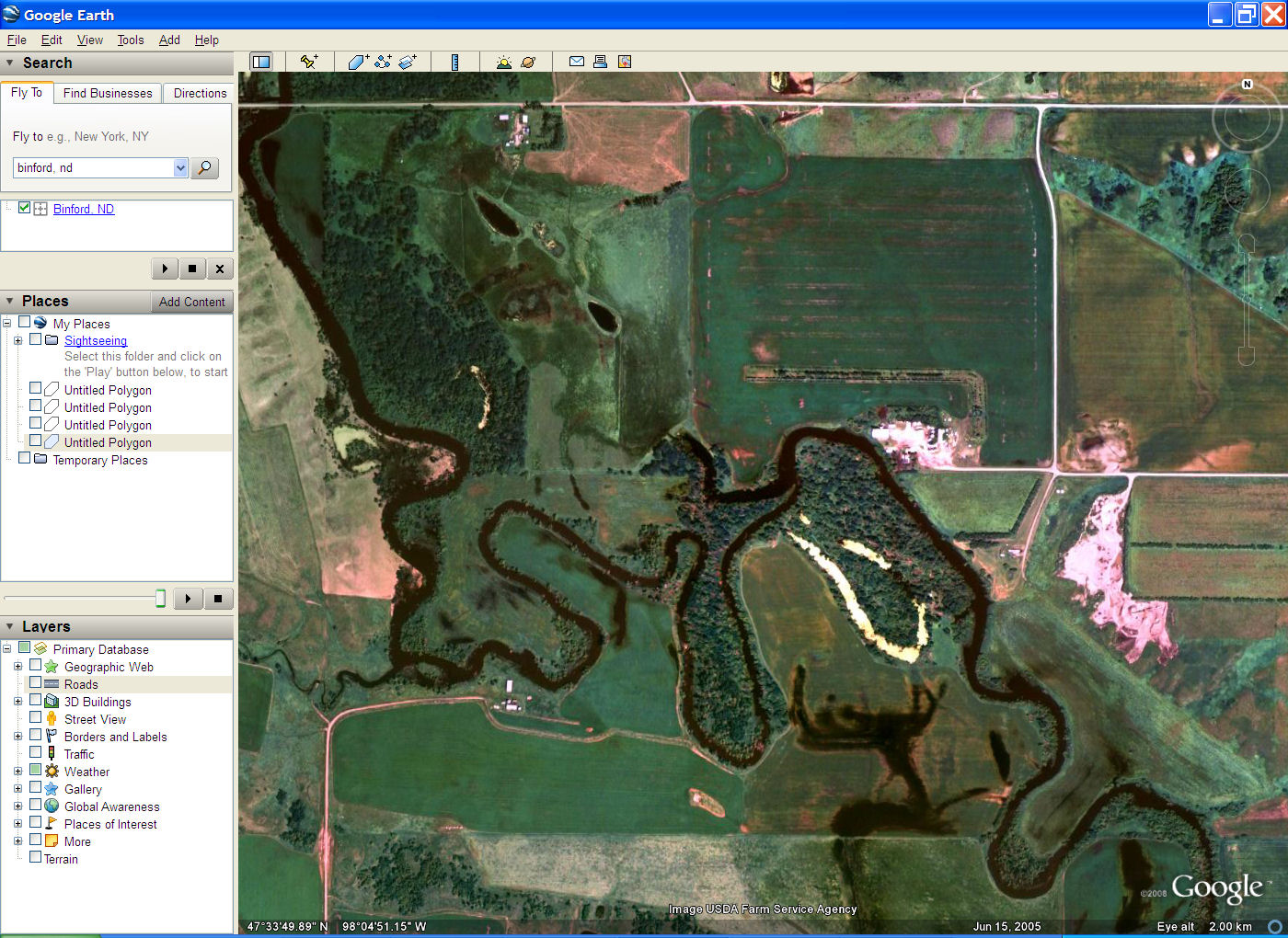Image resolution: width=1288 pixels, height=938 pixels.
Task: Click into the Fly to text field
Action: (93, 167)
